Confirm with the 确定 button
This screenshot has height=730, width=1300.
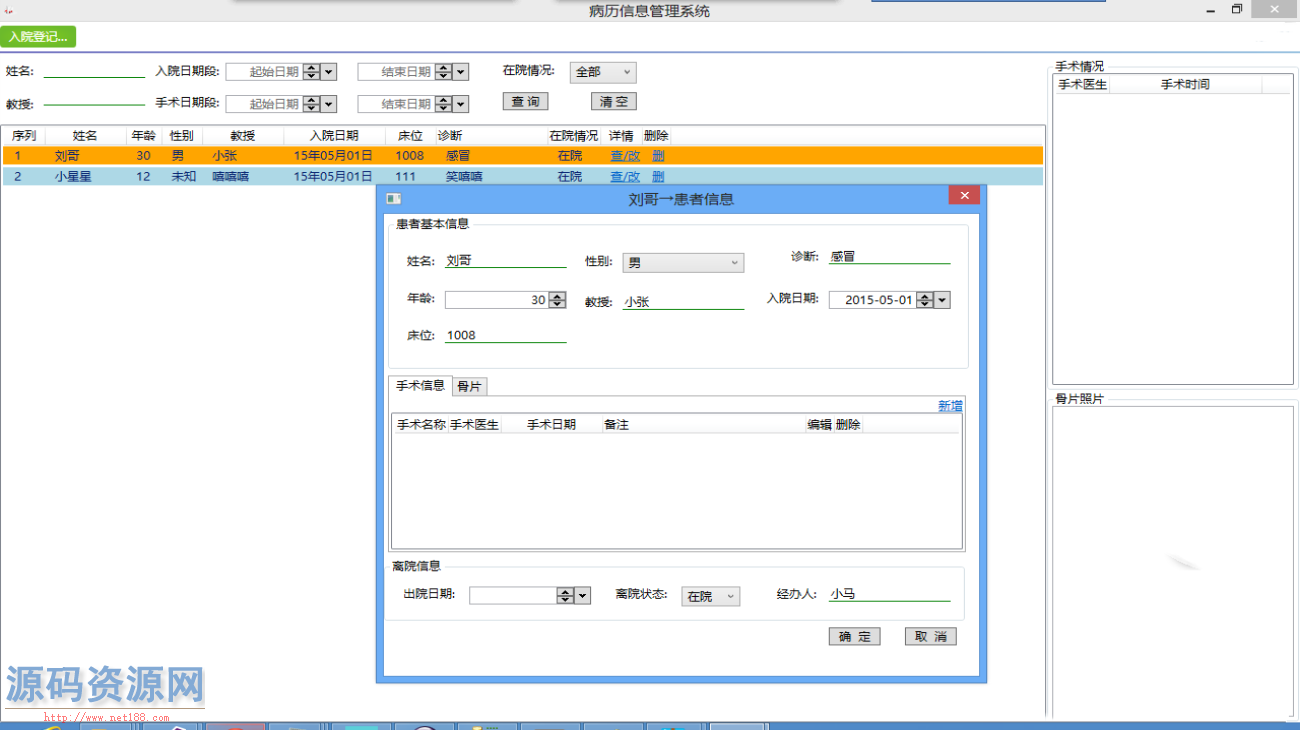[x=854, y=637]
